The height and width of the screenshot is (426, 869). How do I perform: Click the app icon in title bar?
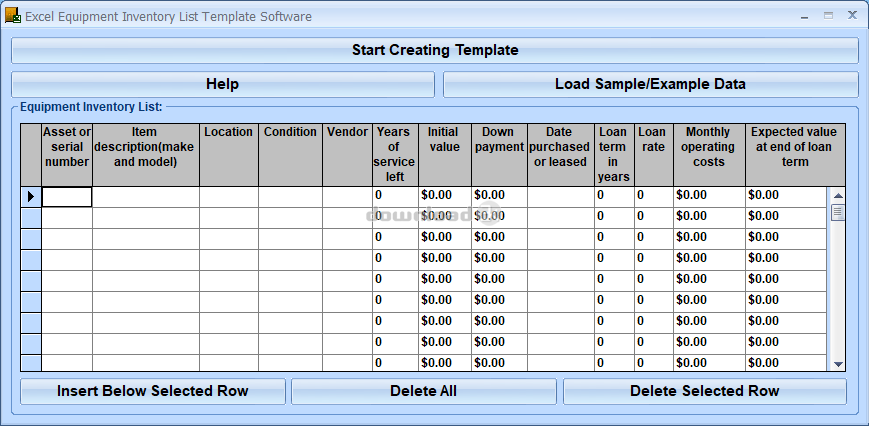[13, 16]
